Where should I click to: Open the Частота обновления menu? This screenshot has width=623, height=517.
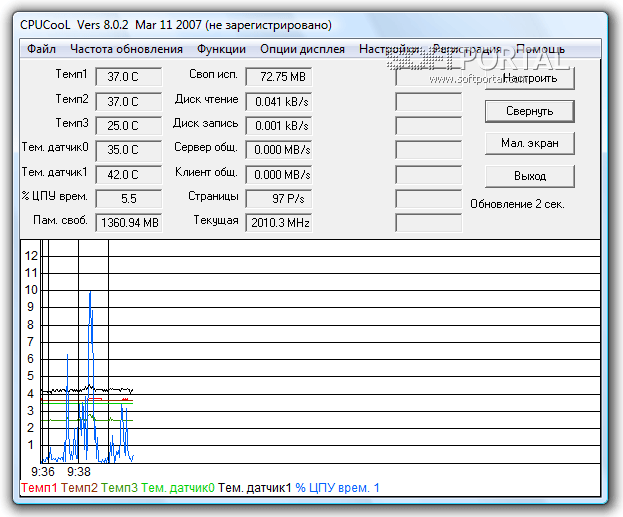coord(126,49)
